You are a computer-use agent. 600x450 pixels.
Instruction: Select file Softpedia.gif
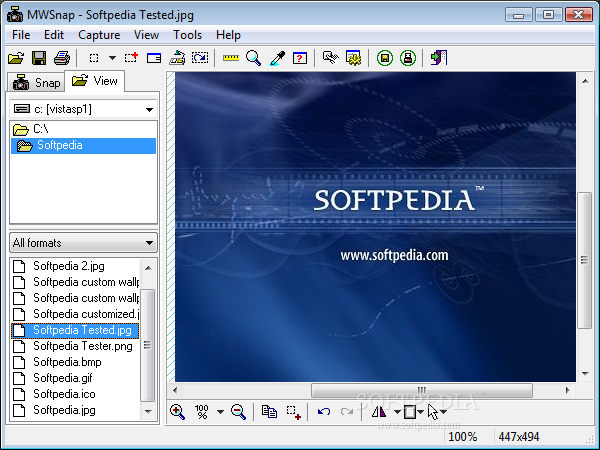tap(75, 378)
